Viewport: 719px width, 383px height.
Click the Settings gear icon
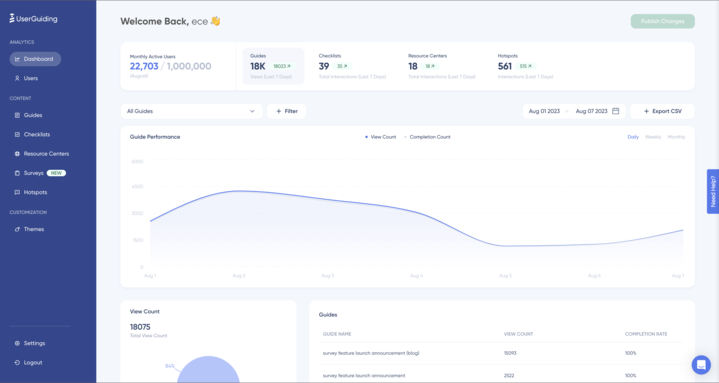(x=17, y=343)
